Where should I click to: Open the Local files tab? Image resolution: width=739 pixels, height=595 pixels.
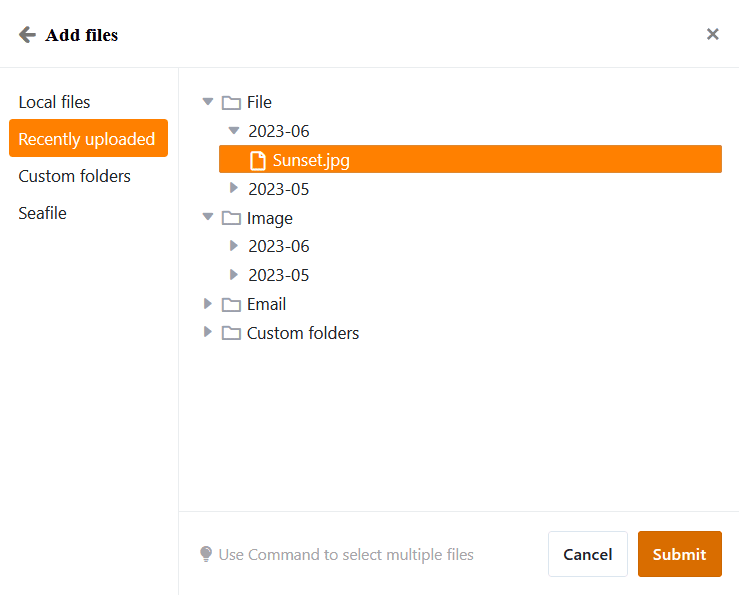[x=54, y=102]
